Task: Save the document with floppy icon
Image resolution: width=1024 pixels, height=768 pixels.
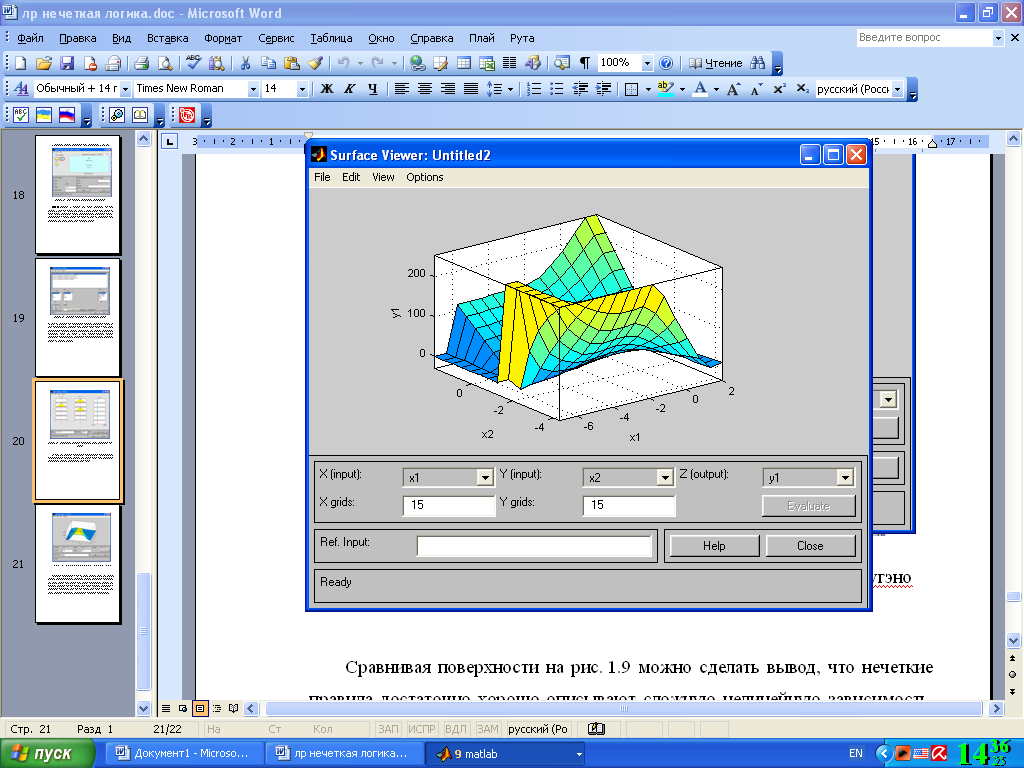Action: click(x=67, y=63)
